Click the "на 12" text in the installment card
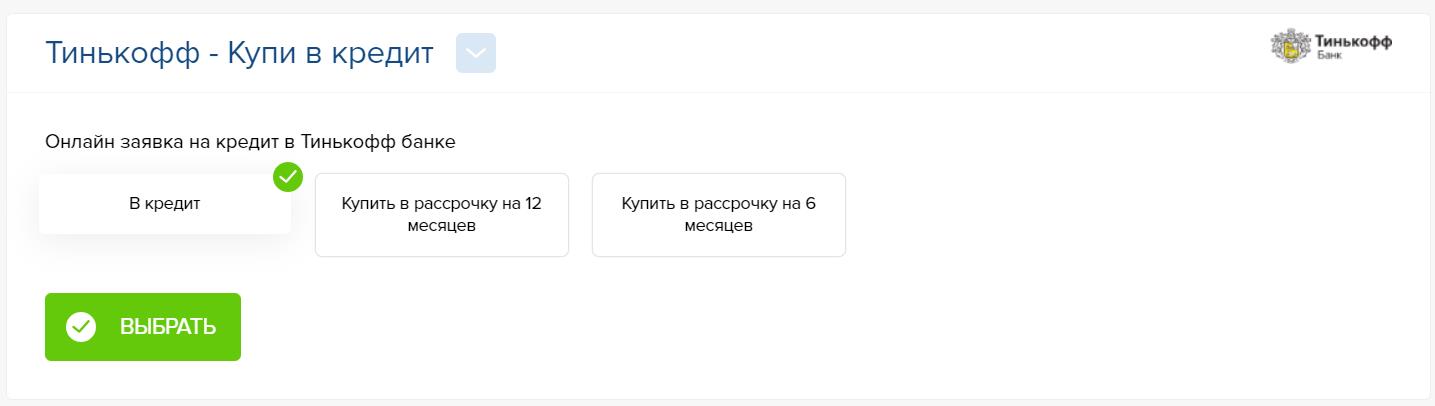This screenshot has width=1435, height=406. coord(521,203)
